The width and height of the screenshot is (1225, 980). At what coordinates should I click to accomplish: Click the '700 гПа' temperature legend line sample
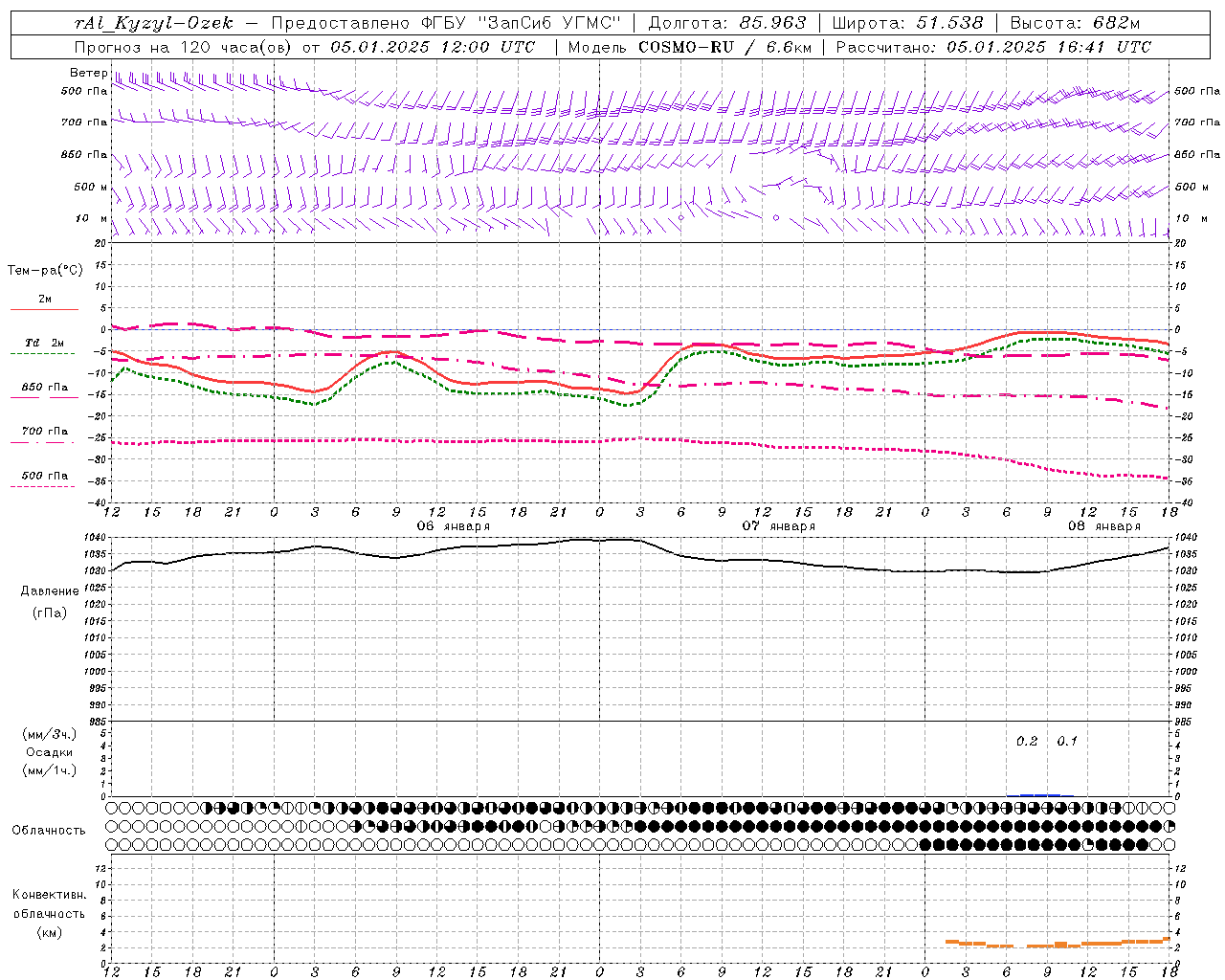click(x=42, y=443)
